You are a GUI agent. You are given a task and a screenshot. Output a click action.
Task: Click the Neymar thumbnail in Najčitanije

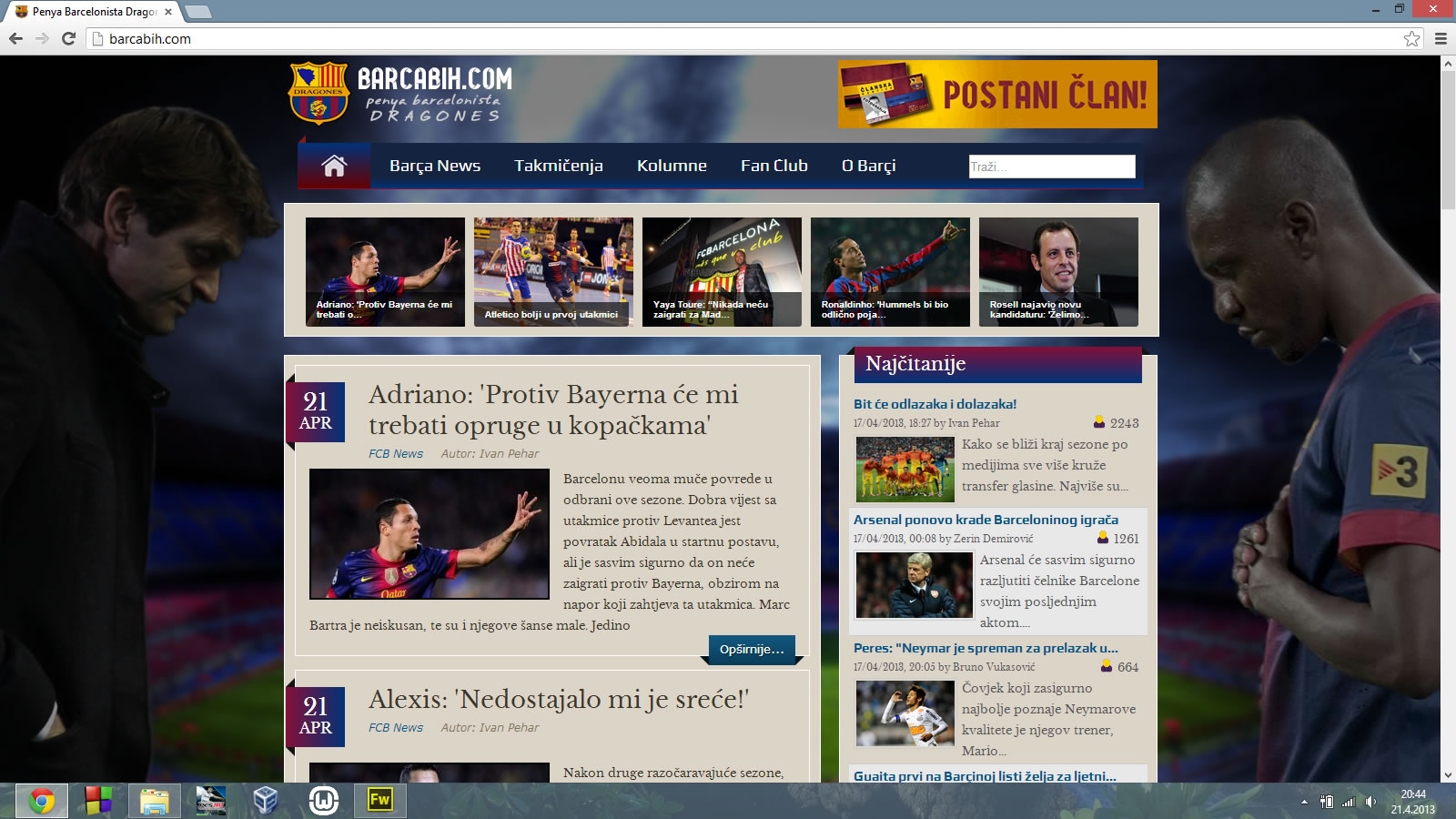(x=905, y=713)
